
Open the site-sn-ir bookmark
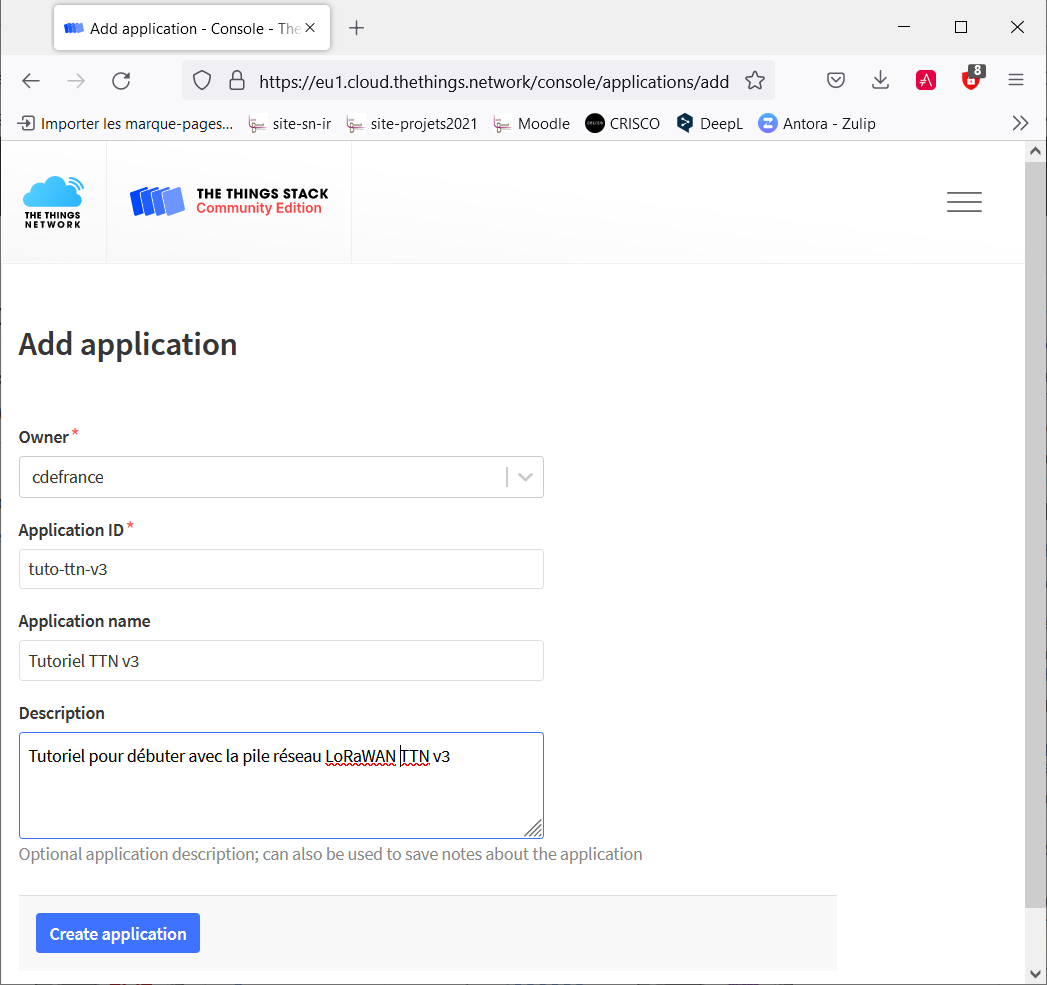coord(290,124)
